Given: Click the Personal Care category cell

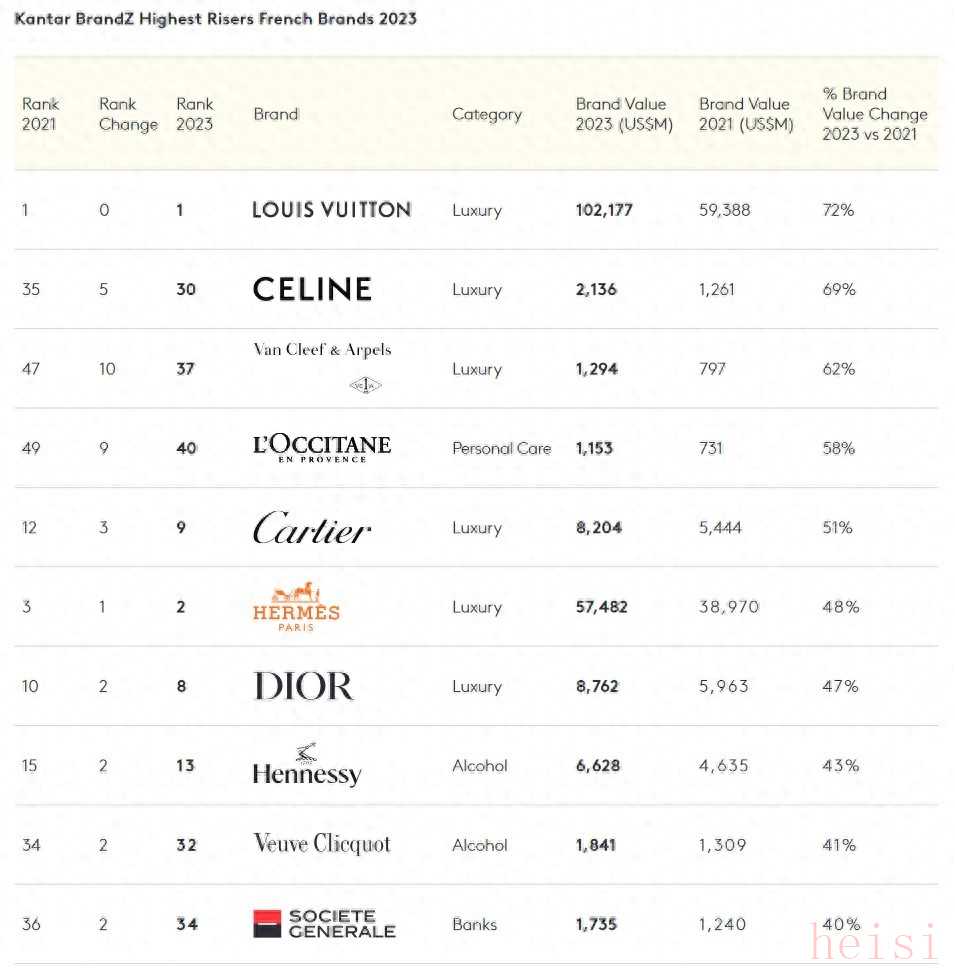Looking at the screenshot, I should click(501, 449).
